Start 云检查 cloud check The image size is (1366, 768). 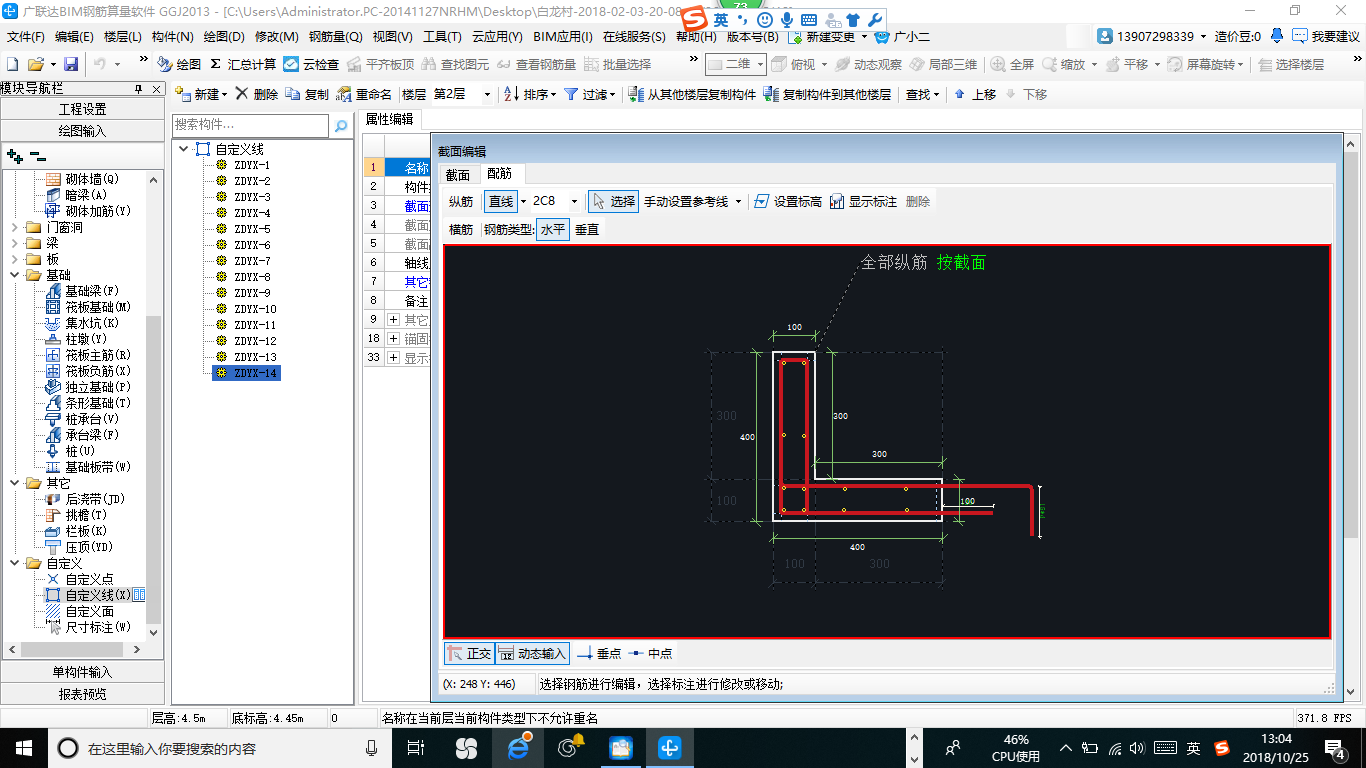(x=311, y=64)
